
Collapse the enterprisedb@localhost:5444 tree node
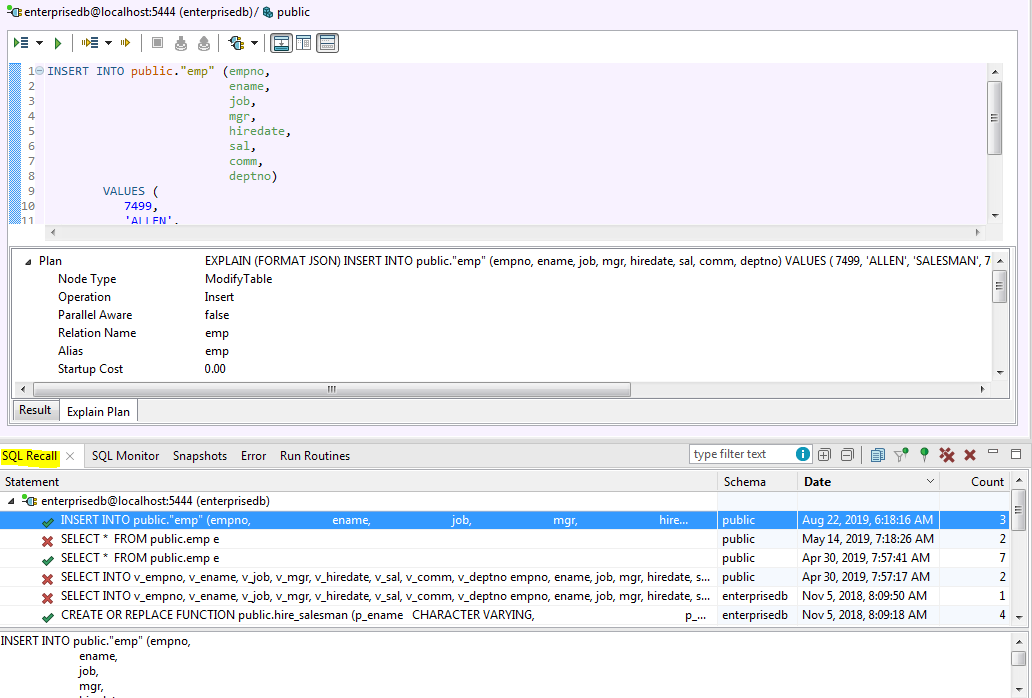[11, 501]
